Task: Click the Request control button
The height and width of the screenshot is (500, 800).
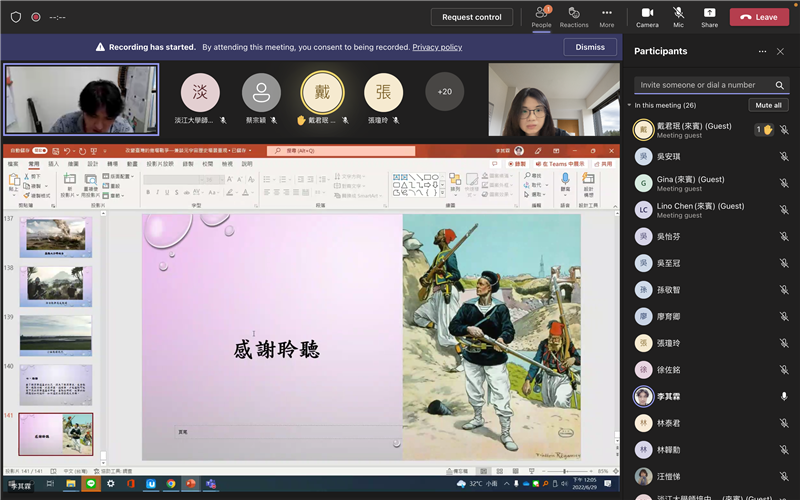Action: pos(471,17)
